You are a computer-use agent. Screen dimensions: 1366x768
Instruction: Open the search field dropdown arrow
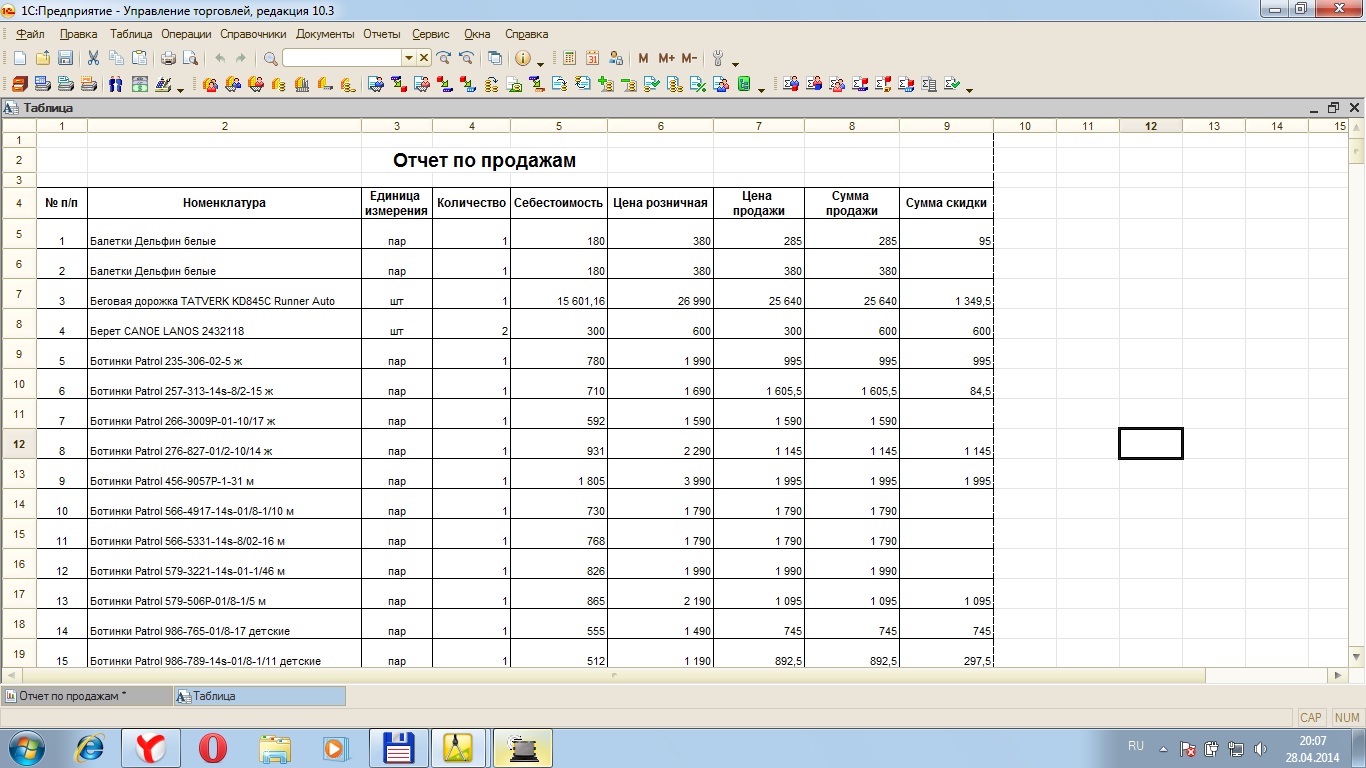click(408, 59)
